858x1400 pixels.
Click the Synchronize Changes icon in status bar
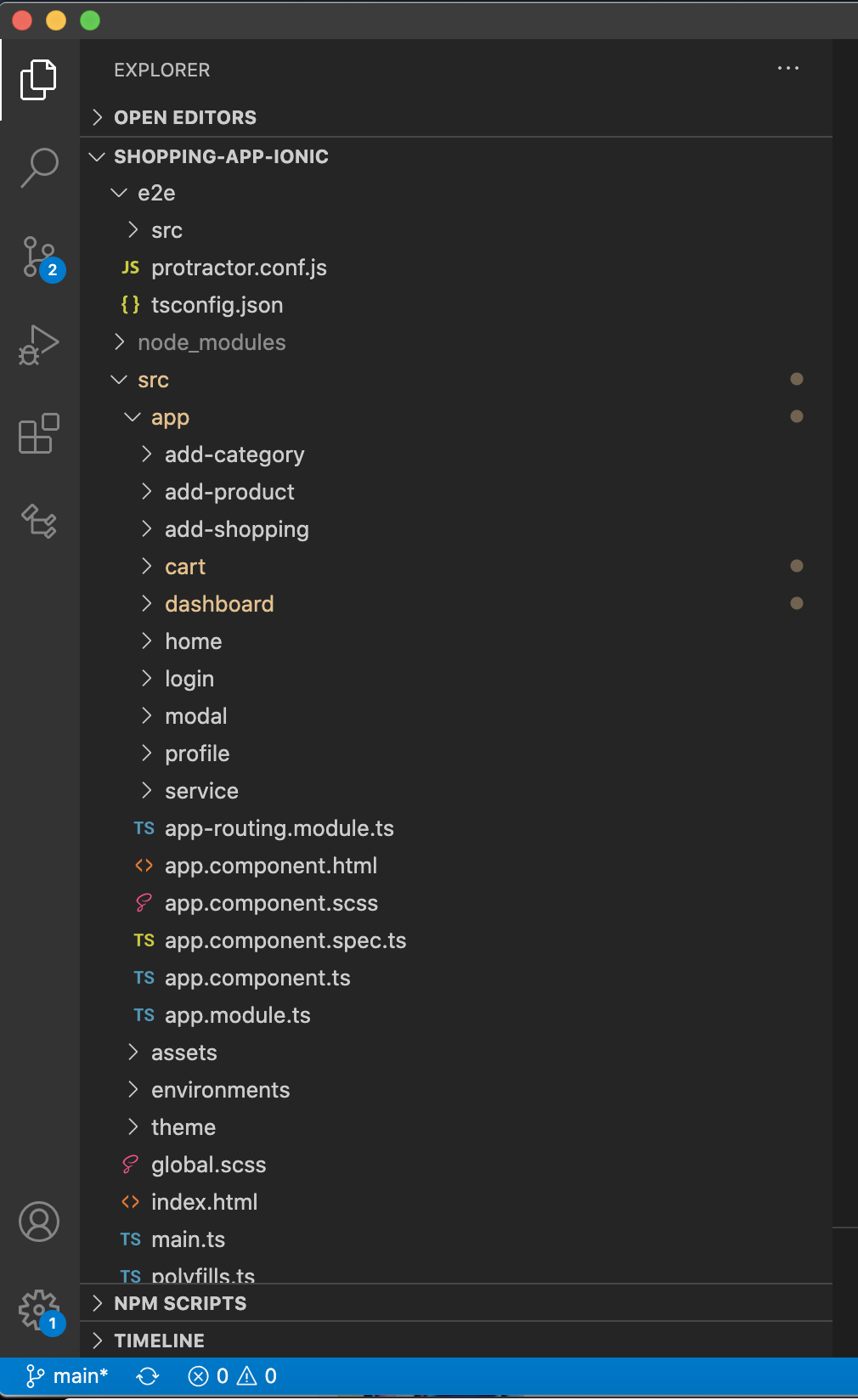point(148,1376)
